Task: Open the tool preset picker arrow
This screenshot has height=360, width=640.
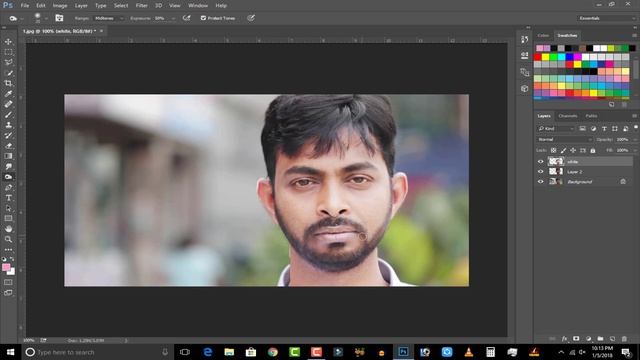Action: (22, 18)
